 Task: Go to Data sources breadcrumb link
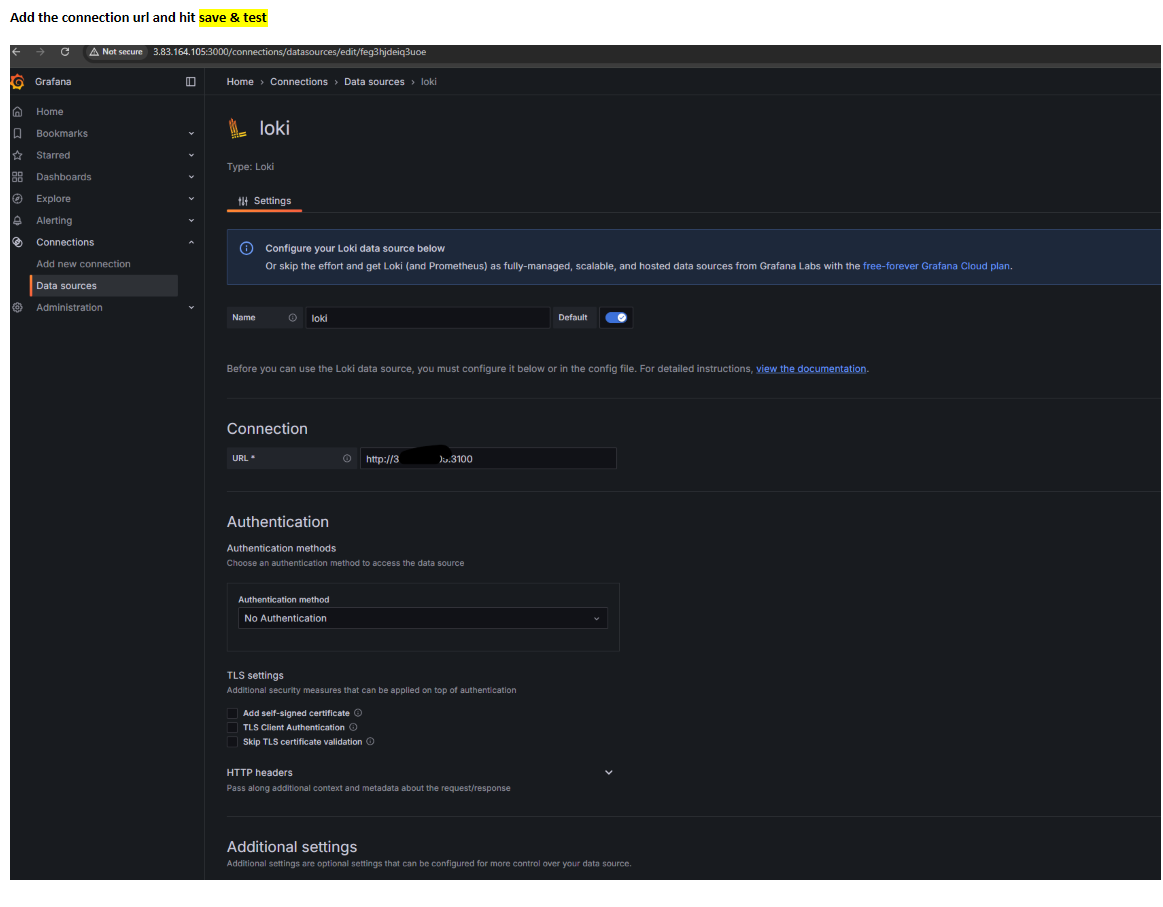coord(375,82)
